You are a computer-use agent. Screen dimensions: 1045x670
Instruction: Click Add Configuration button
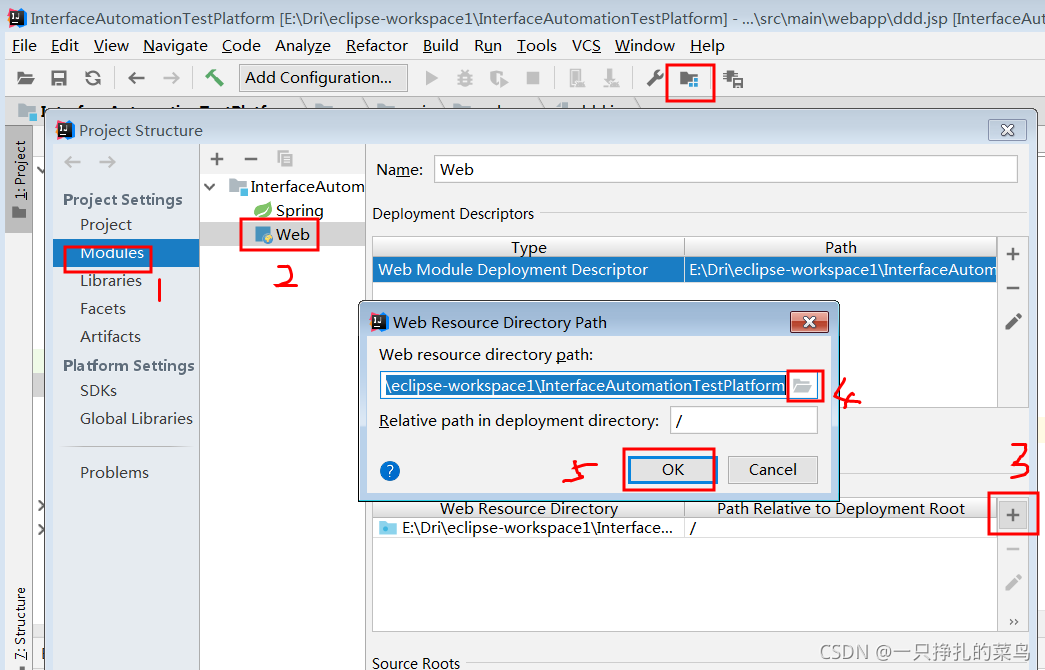coord(323,78)
